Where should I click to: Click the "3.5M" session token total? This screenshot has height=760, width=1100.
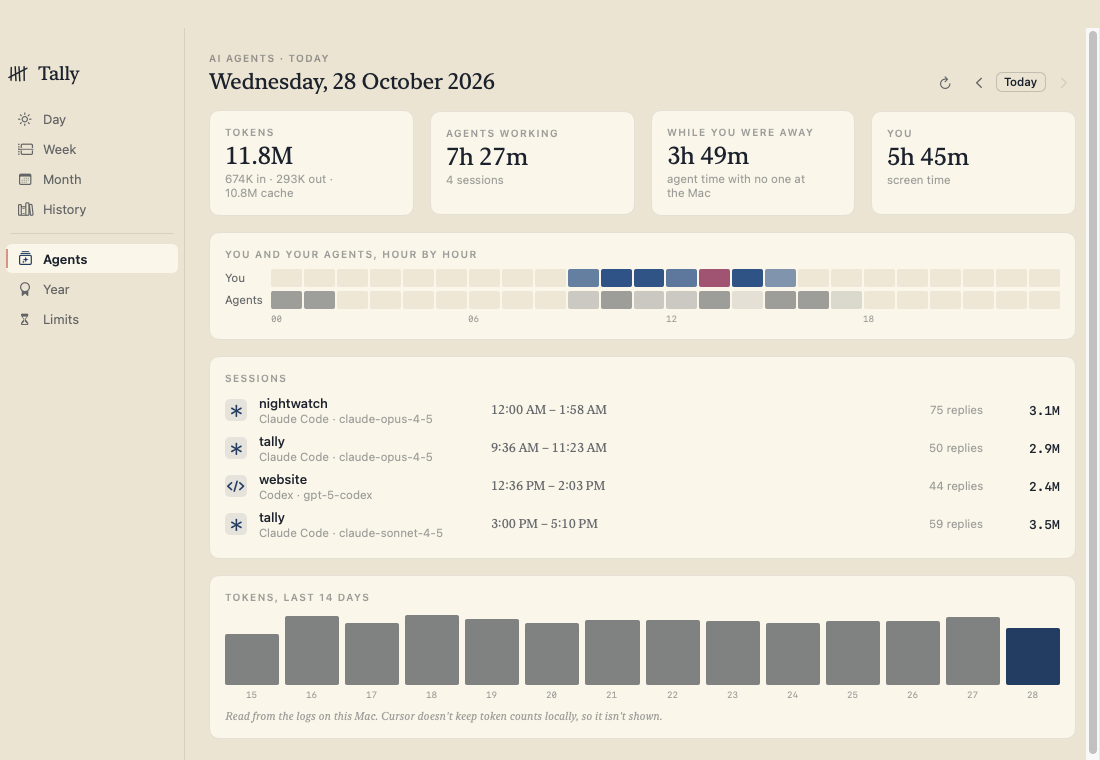coord(1044,524)
